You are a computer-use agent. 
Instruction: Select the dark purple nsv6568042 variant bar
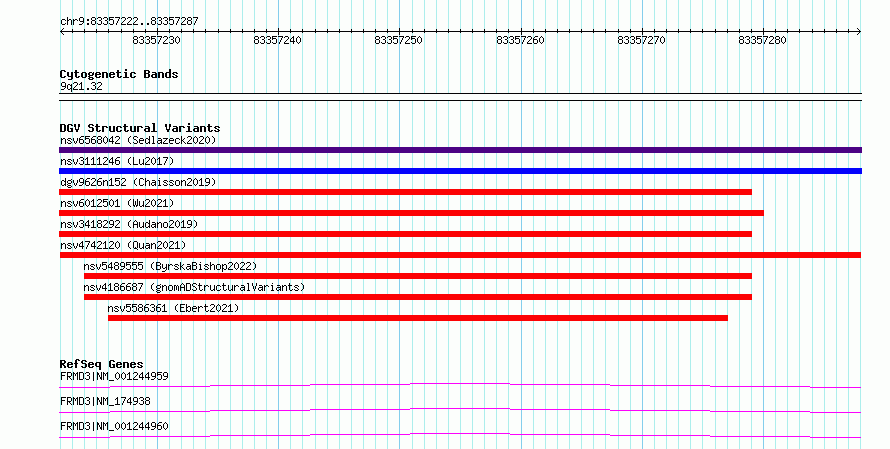[x=460, y=150]
